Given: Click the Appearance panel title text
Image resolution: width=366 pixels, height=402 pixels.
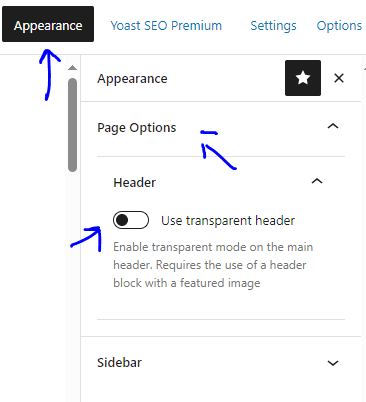Looking at the screenshot, I should coord(132,79).
